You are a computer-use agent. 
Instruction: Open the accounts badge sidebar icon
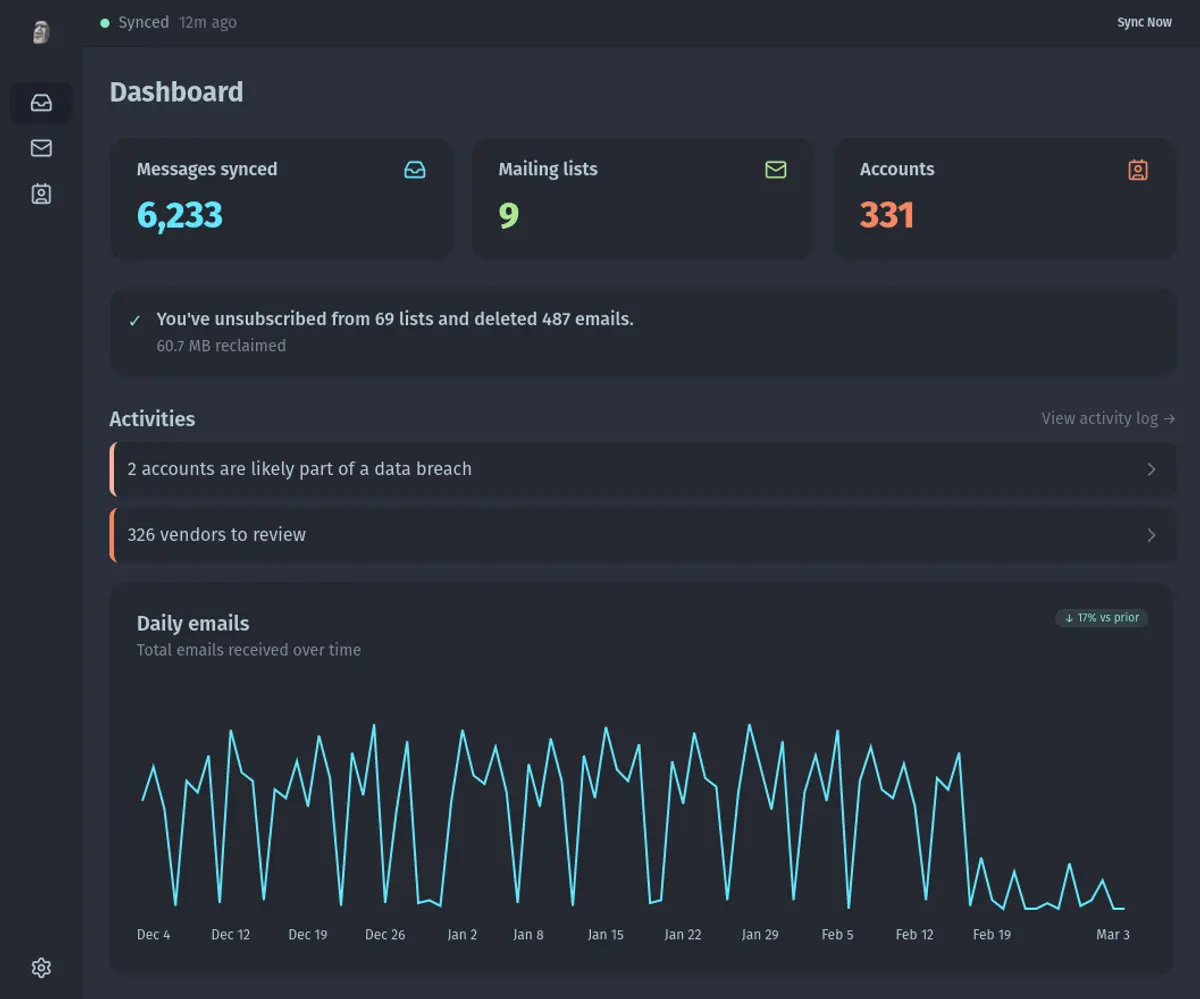[x=41, y=194]
